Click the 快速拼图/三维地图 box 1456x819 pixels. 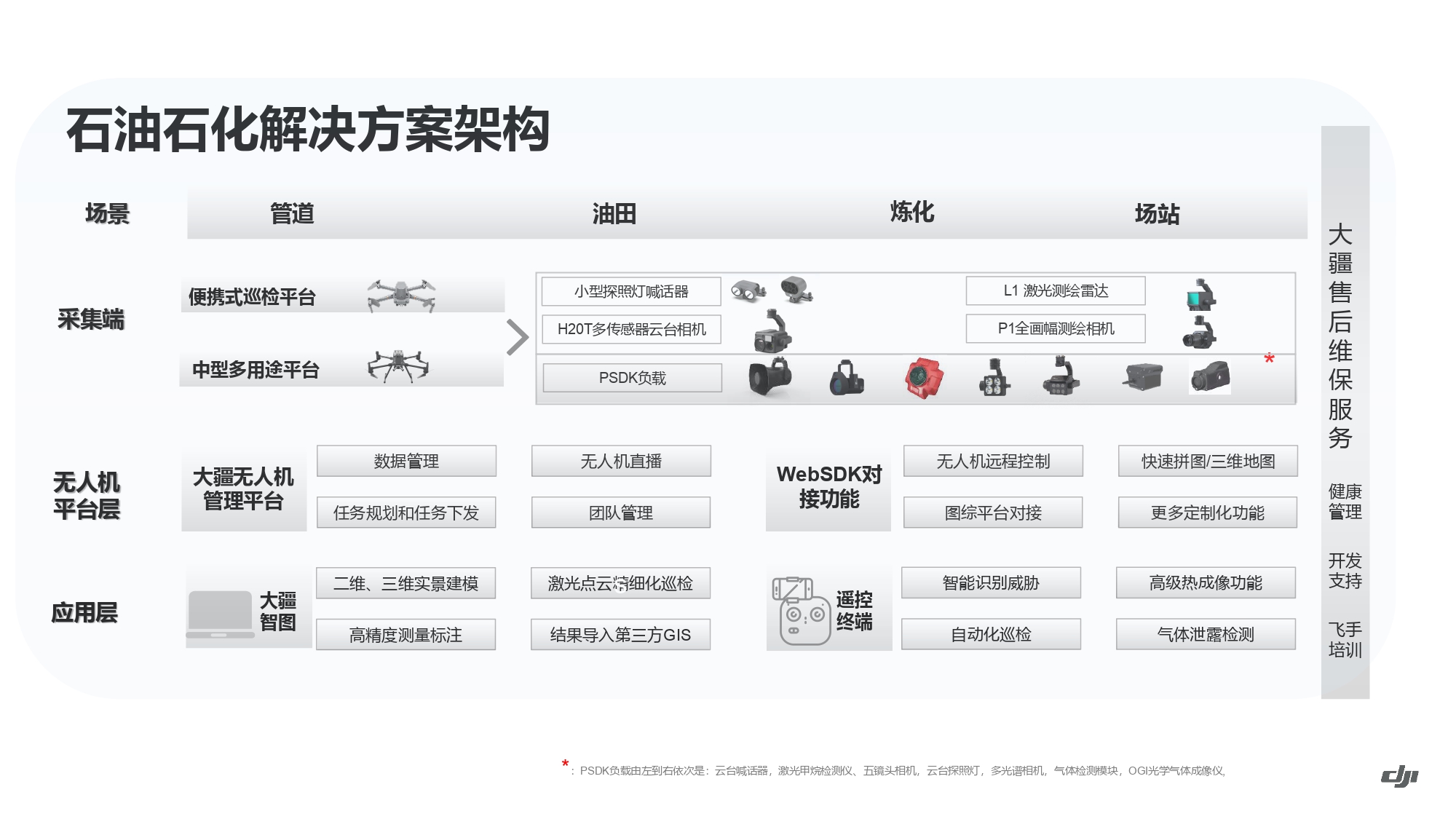pos(1208,461)
